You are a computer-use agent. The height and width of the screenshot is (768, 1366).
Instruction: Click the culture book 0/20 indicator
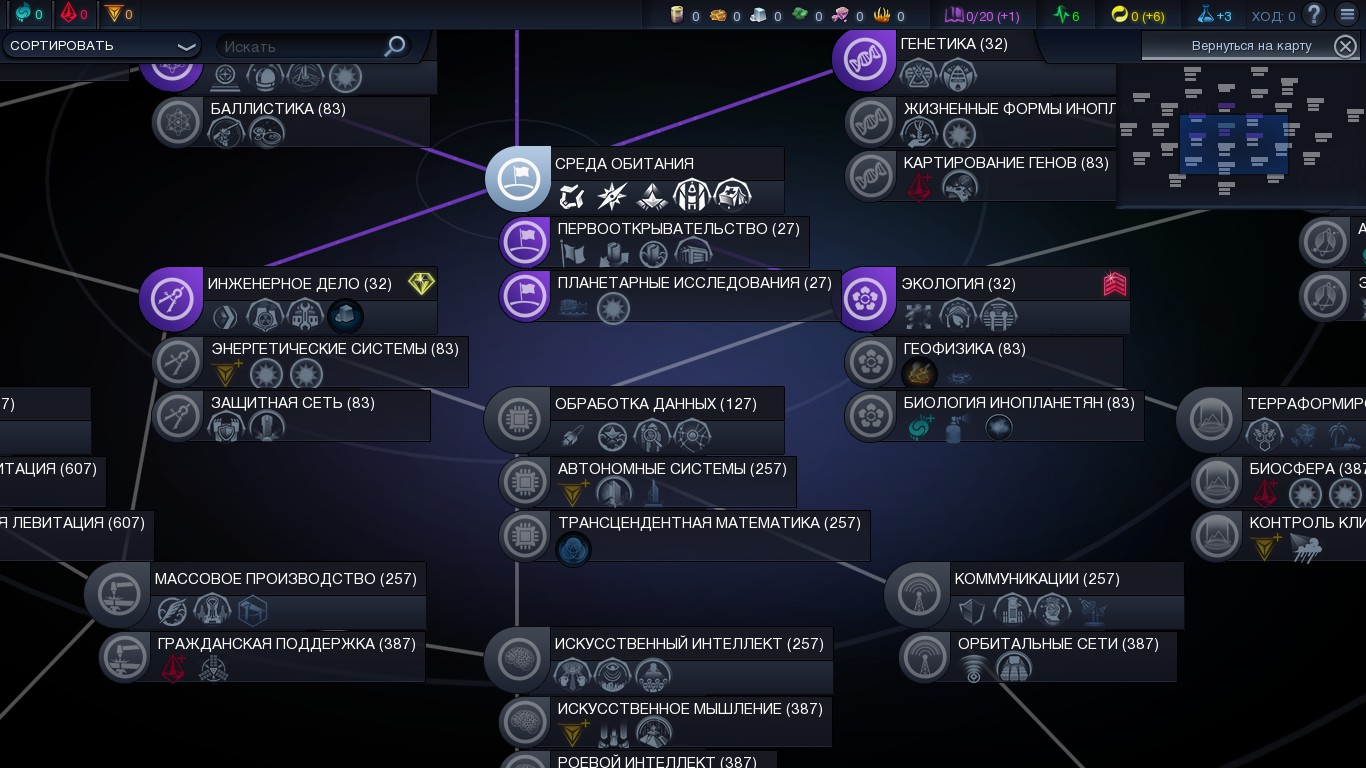[982, 15]
